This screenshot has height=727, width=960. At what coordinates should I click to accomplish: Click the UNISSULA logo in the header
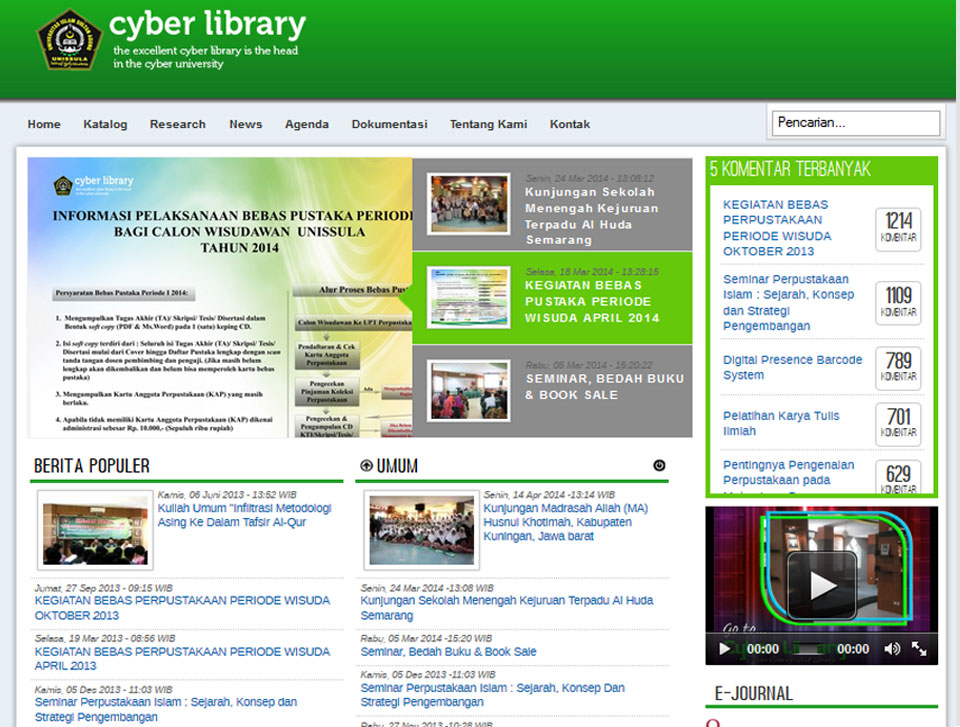click(70, 40)
